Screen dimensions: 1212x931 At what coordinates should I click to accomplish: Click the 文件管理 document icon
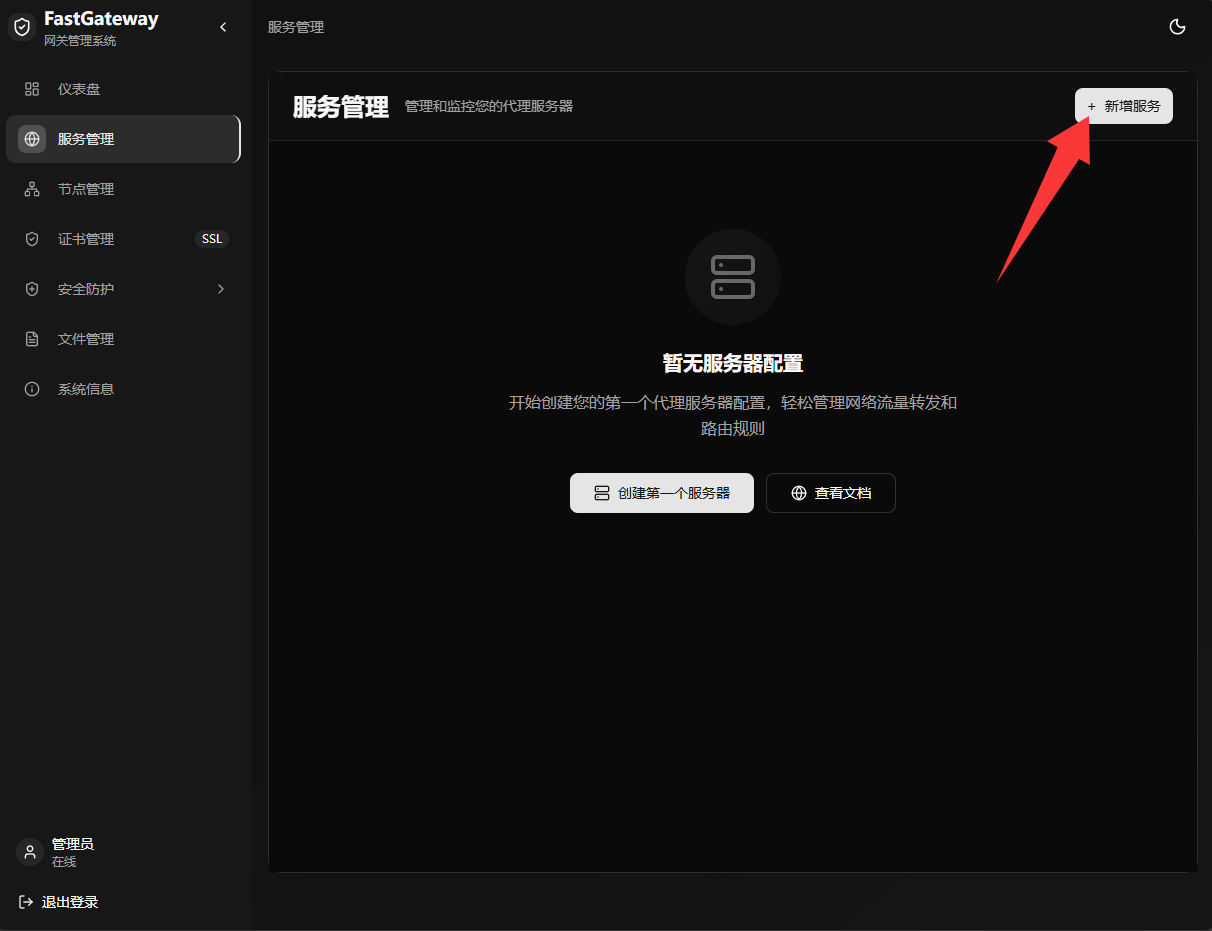(x=32, y=339)
